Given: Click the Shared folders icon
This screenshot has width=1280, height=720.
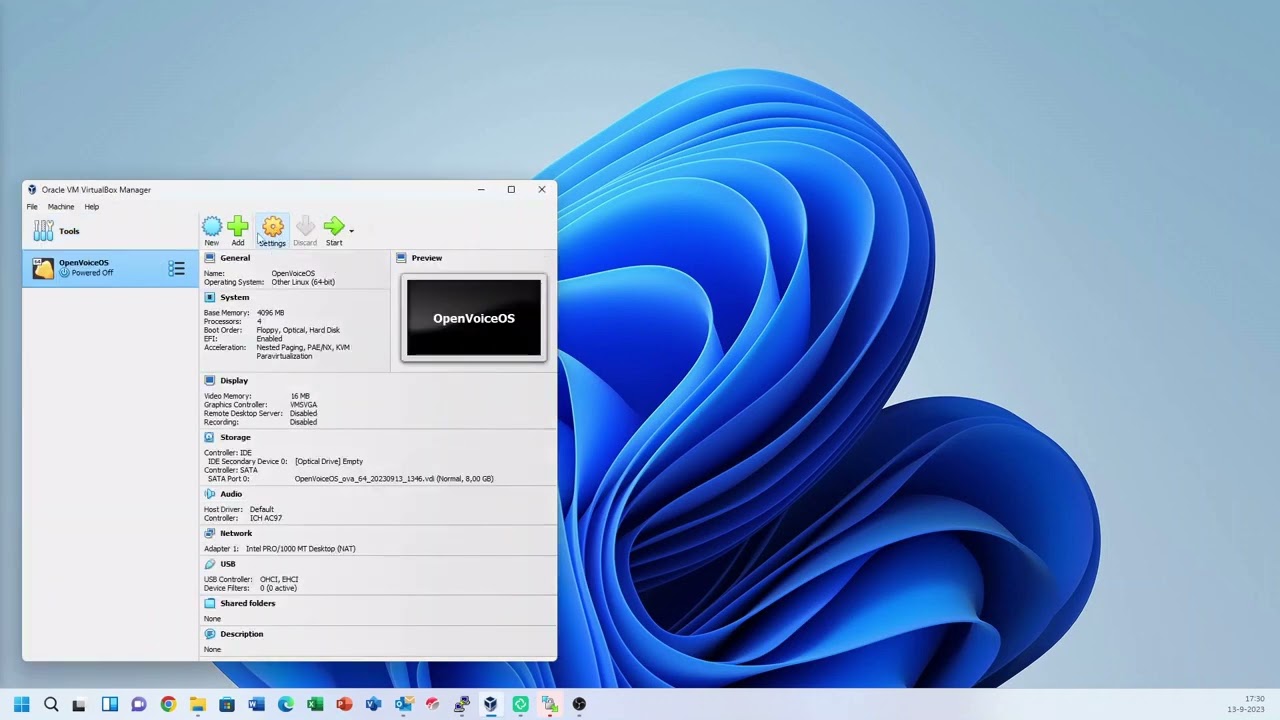Looking at the screenshot, I should pyautogui.click(x=210, y=603).
